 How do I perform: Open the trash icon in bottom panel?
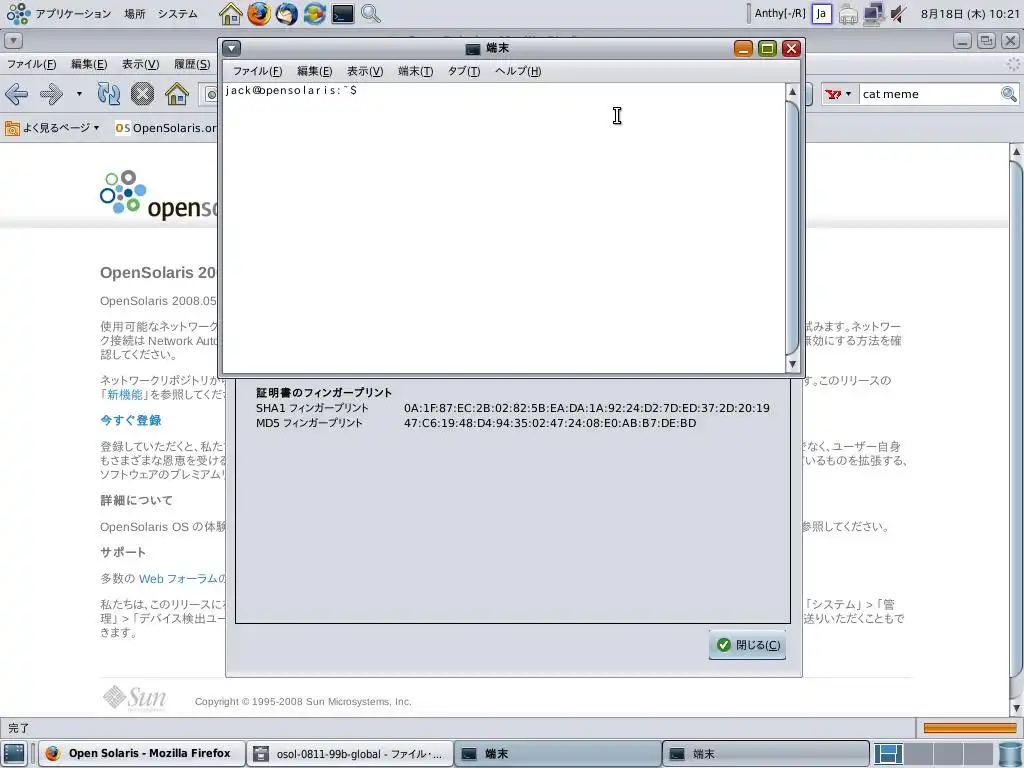(x=1009, y=754)
